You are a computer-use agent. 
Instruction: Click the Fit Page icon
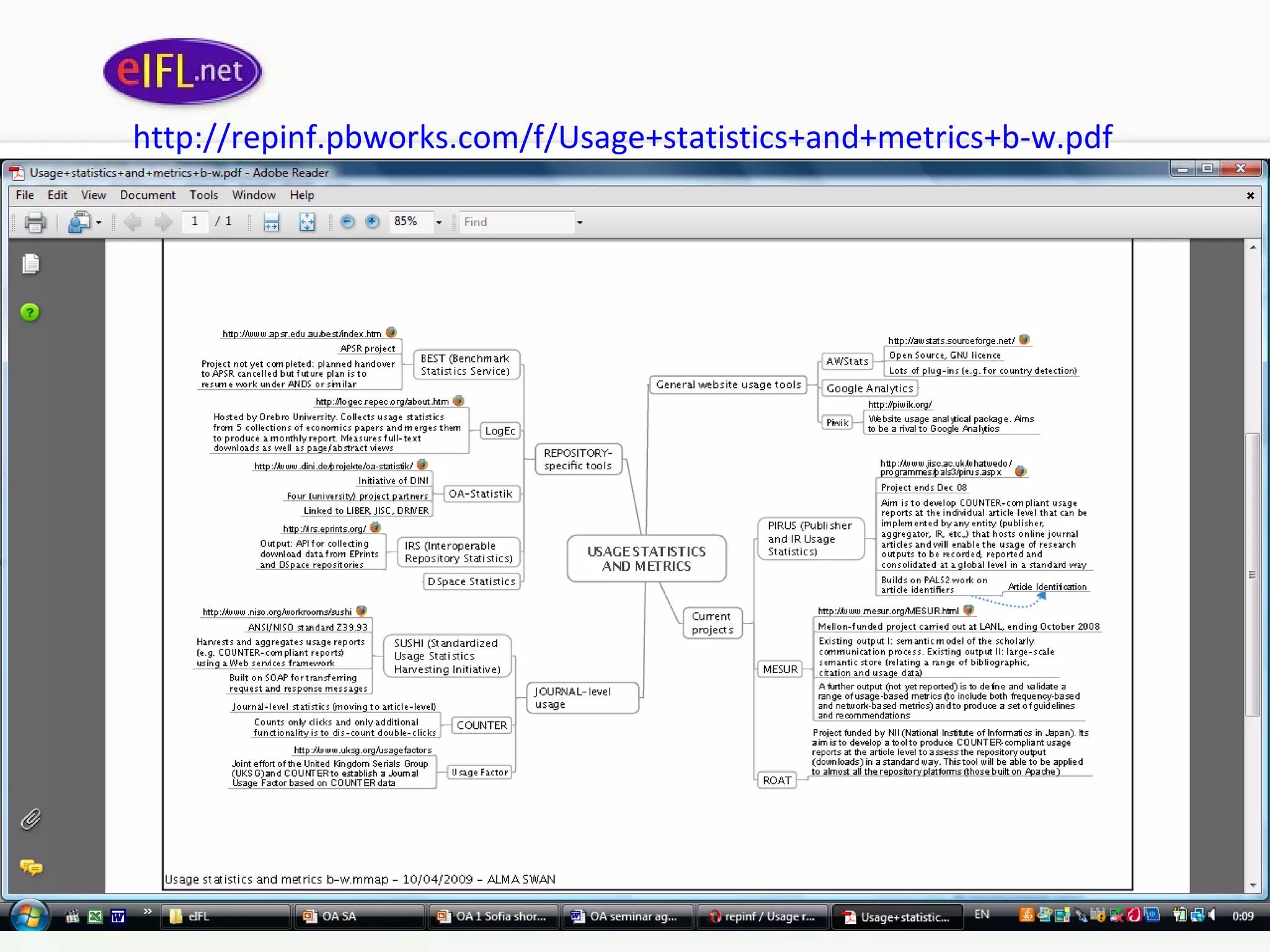307,222
